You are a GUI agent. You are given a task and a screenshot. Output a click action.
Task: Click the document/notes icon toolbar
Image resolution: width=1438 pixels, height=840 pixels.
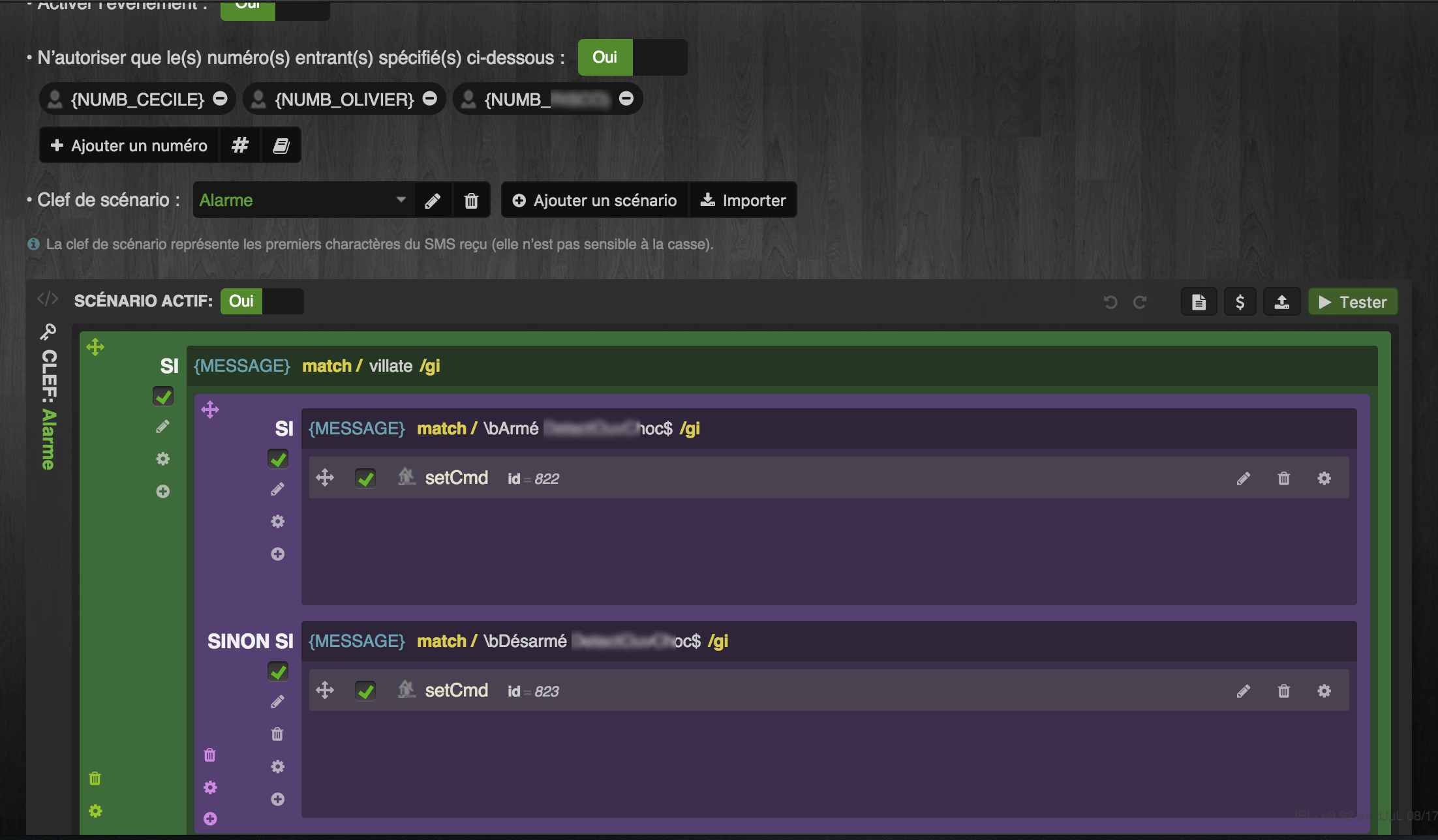click(1198, 301)
